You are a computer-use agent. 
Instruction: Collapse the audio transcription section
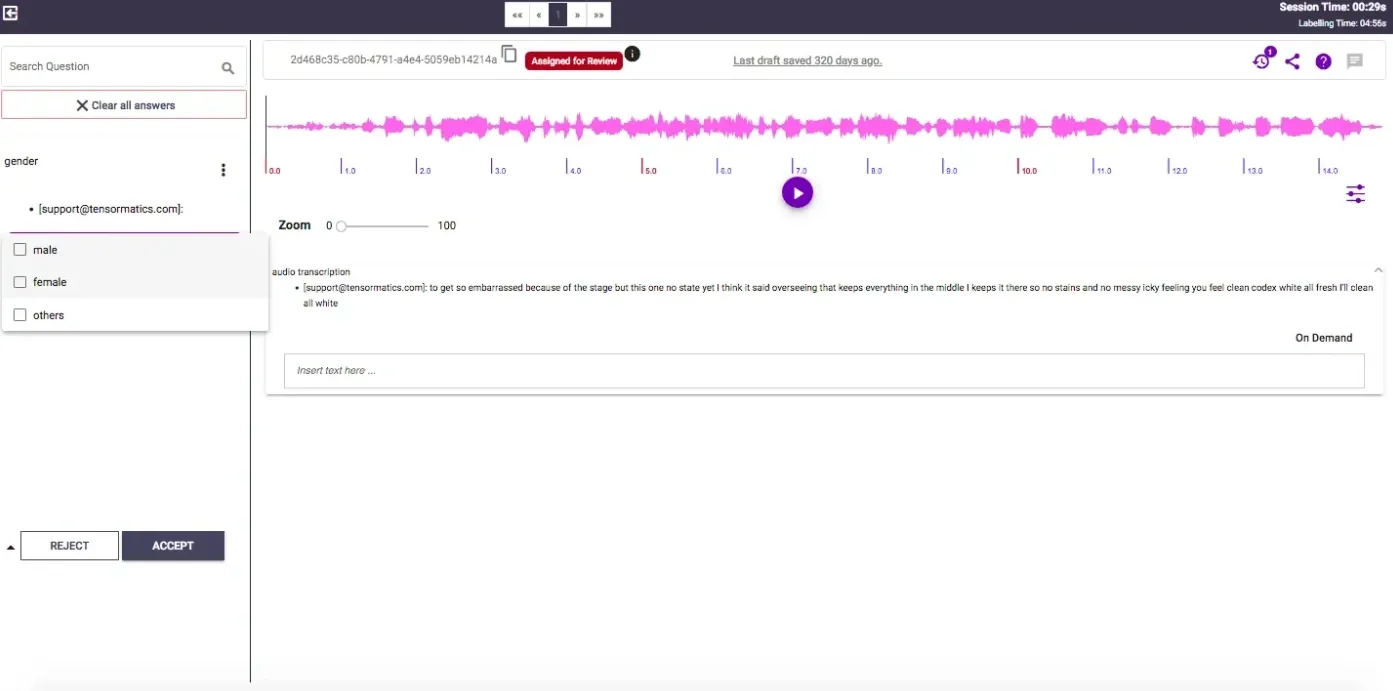click(x=1378, y=269)
